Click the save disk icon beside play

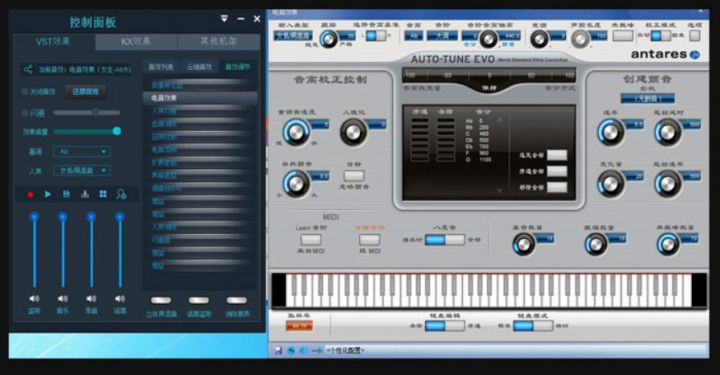coord(66,194)
